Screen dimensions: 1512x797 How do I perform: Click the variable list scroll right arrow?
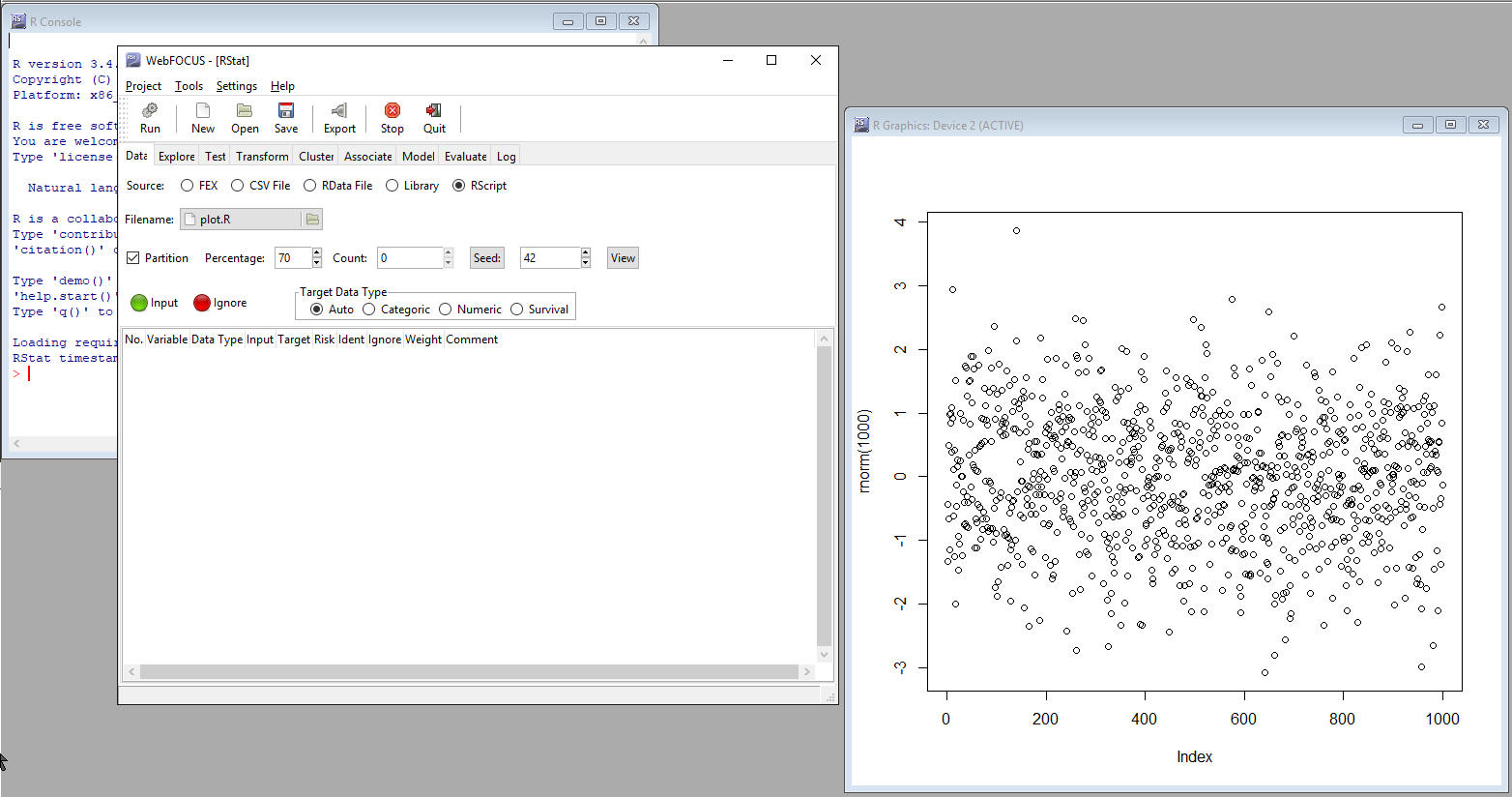click(807, 671)
